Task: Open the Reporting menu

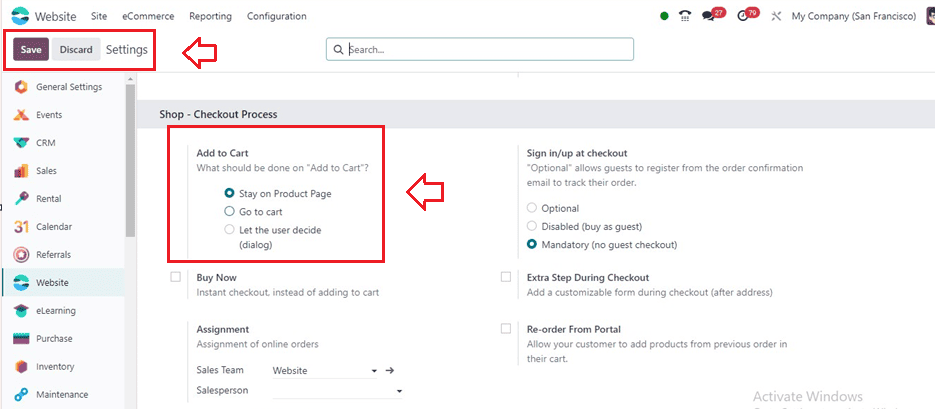Action: click(210, 16)
